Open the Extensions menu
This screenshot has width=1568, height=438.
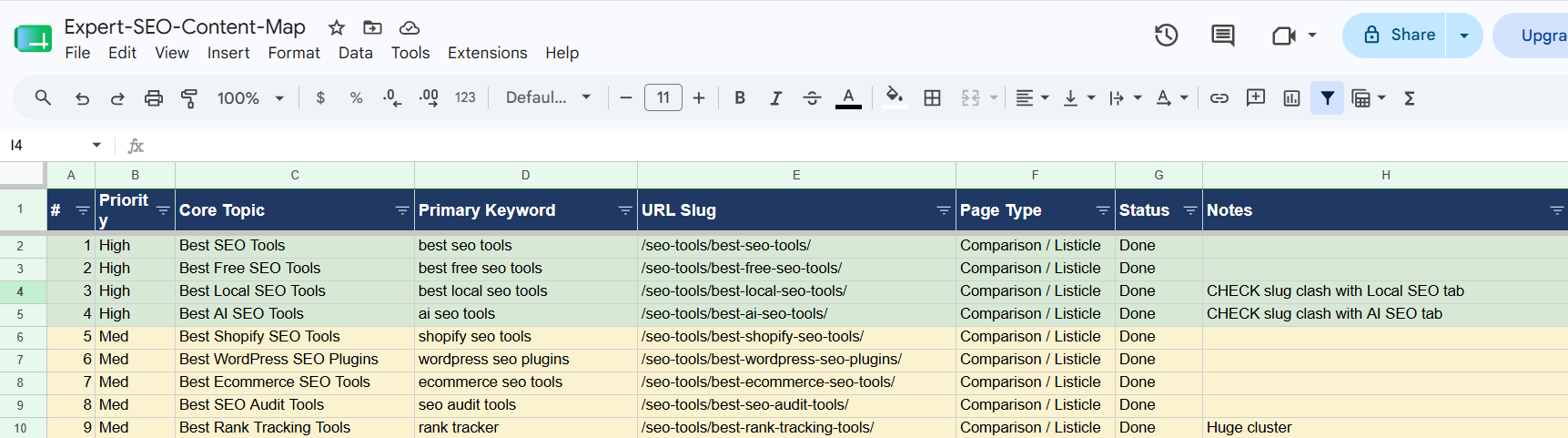487,53
